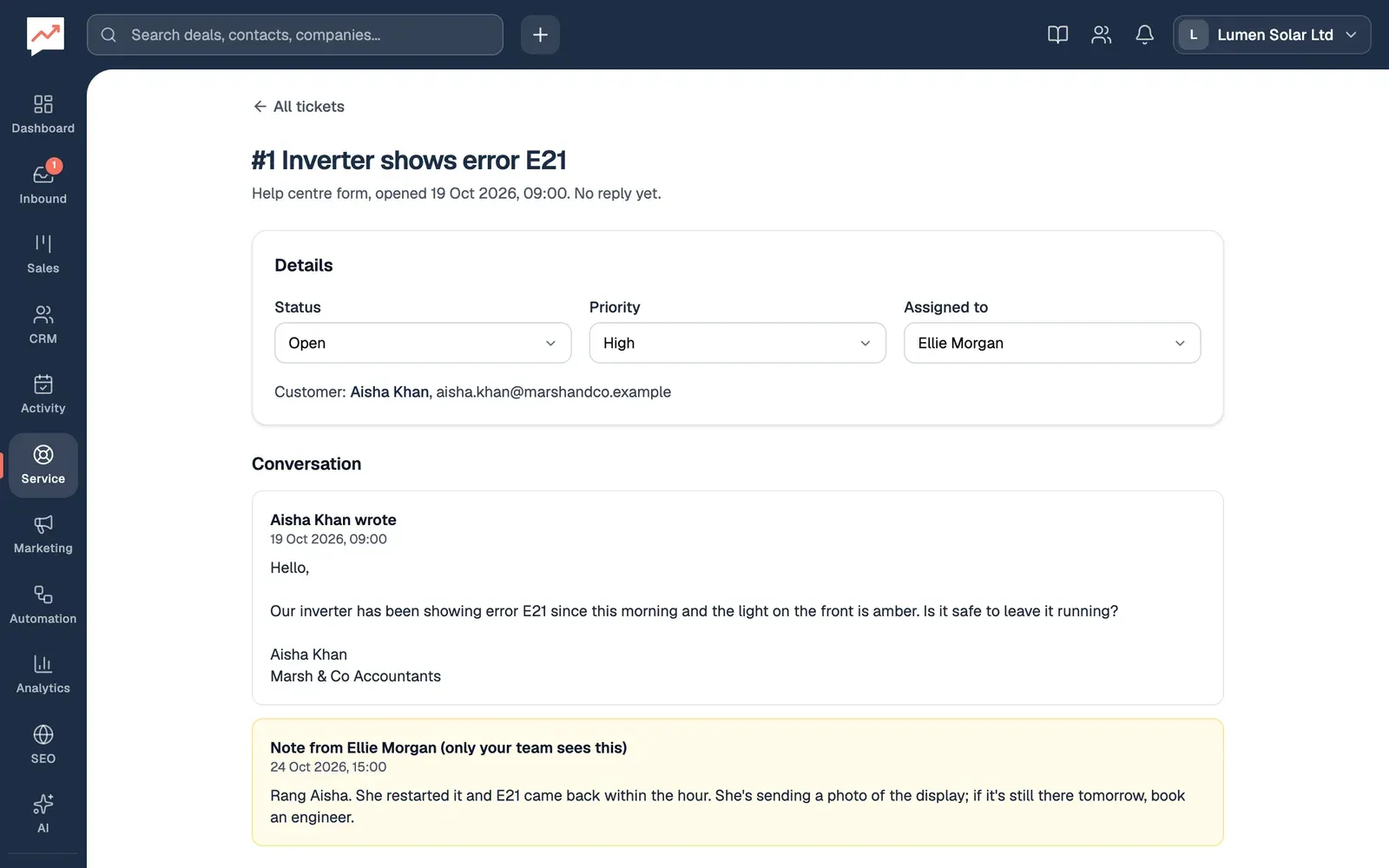Open the AI sparkle section

pyautogui.click(x=43, y=814)
